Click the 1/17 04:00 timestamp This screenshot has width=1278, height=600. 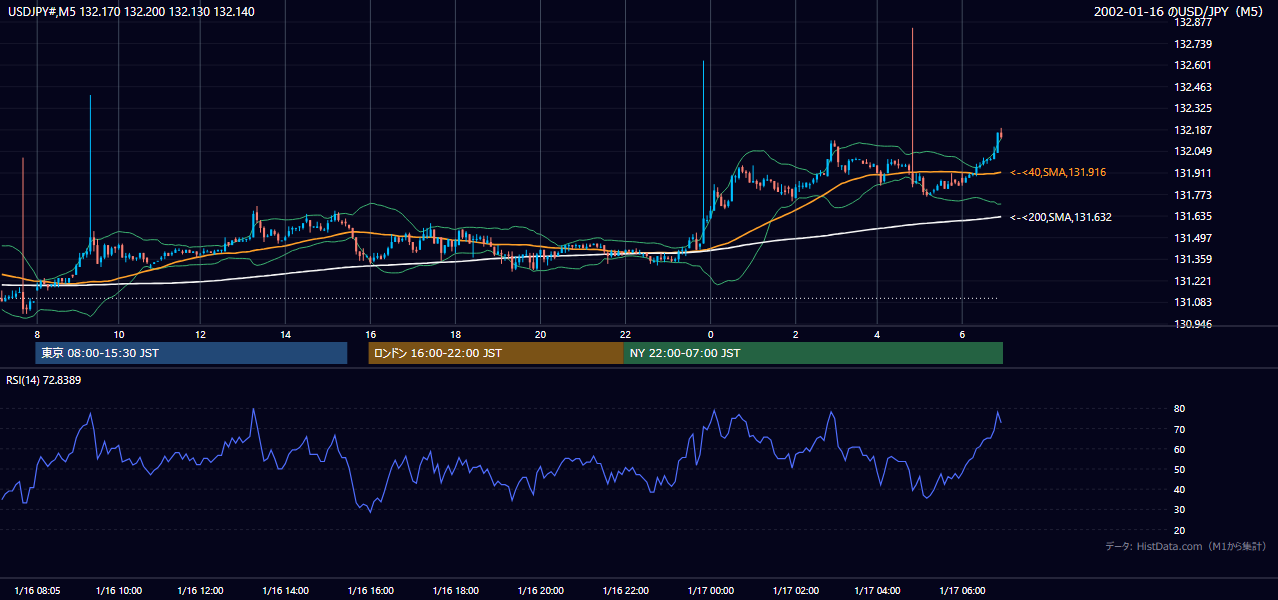[x=877, y=590]
